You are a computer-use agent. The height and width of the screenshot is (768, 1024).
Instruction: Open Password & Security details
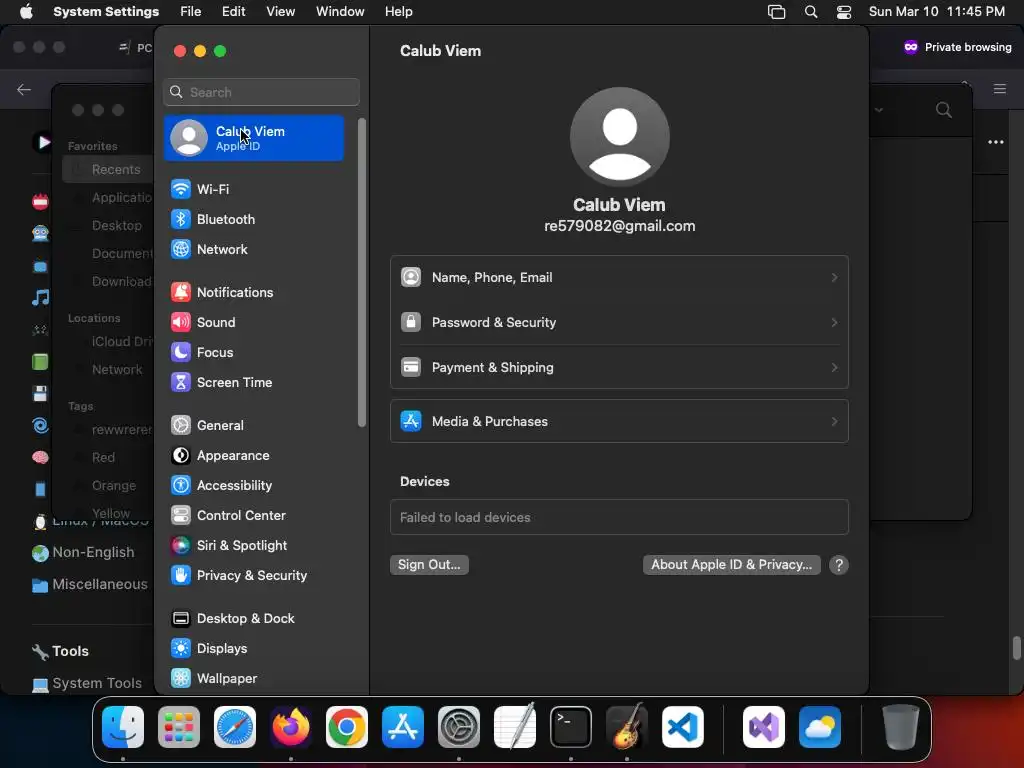pos(619,323)
